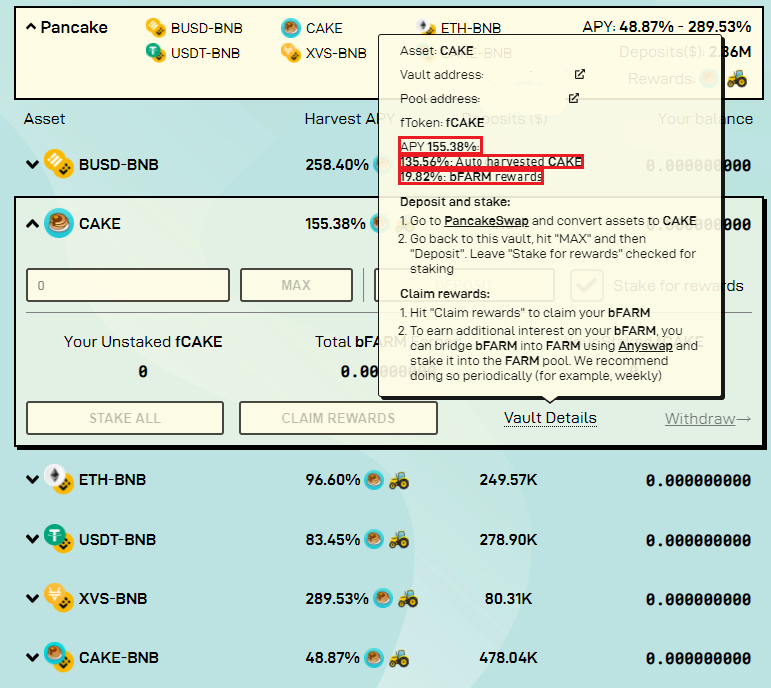
Task: Open Vault address external link icon
Action: [580, 74]
